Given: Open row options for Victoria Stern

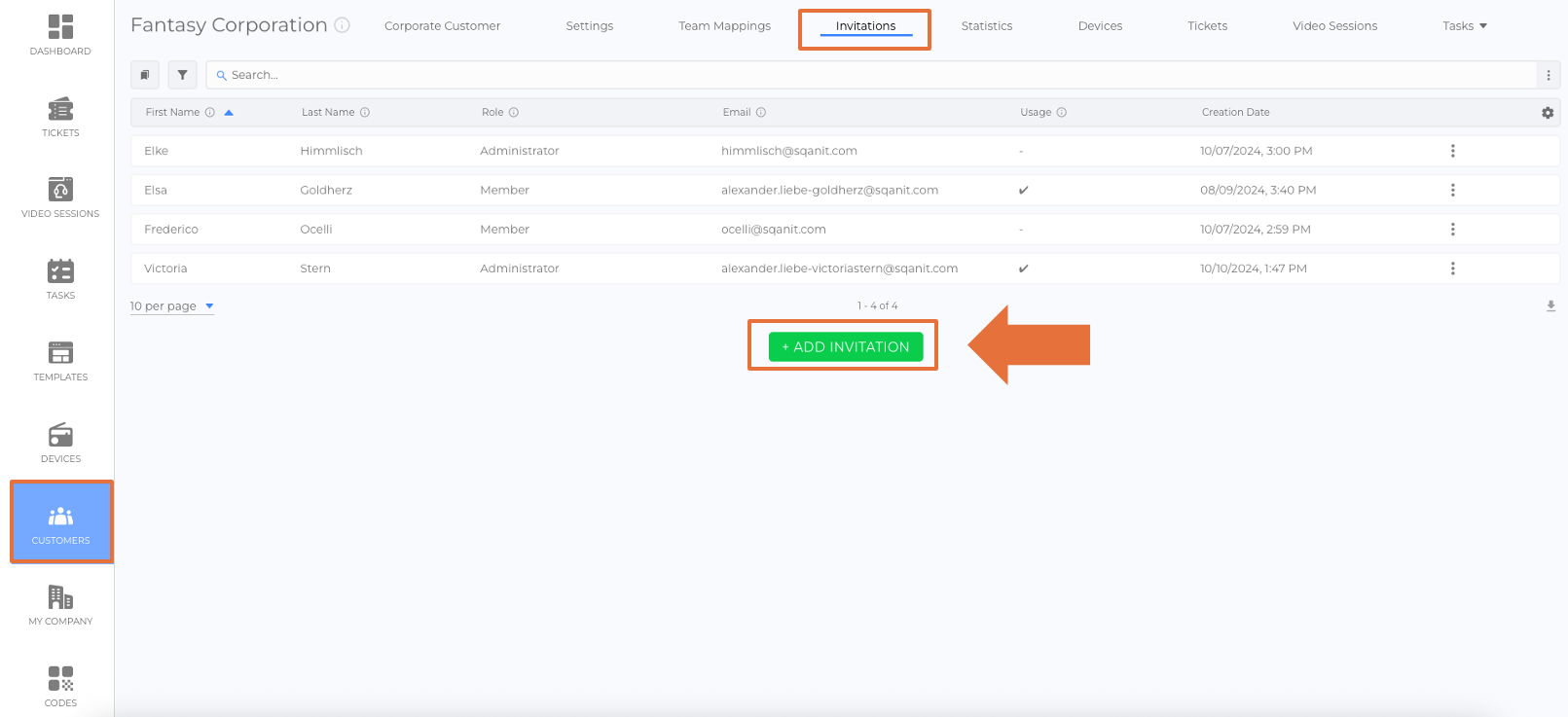Looking at the screenshot, I should click(x=1452, y=269).
